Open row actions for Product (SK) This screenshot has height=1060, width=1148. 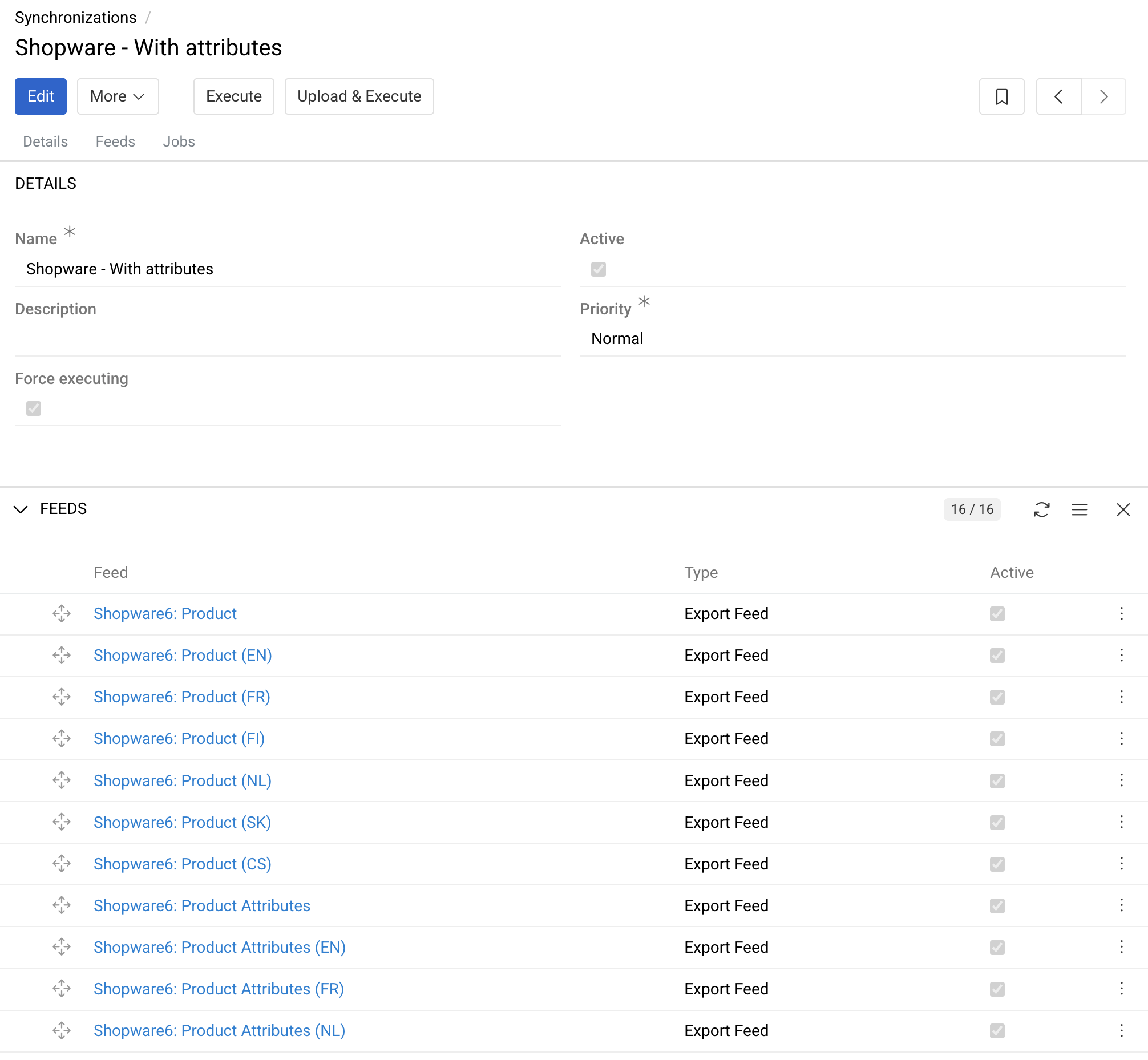[1121, 822]
